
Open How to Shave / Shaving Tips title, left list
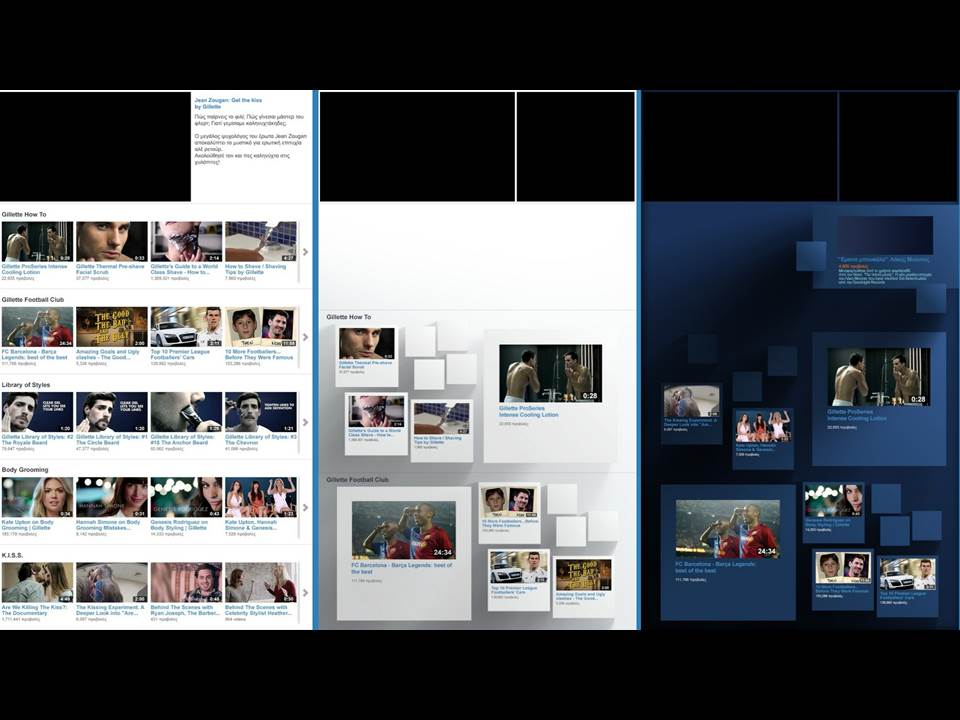[x=255, y=269]
